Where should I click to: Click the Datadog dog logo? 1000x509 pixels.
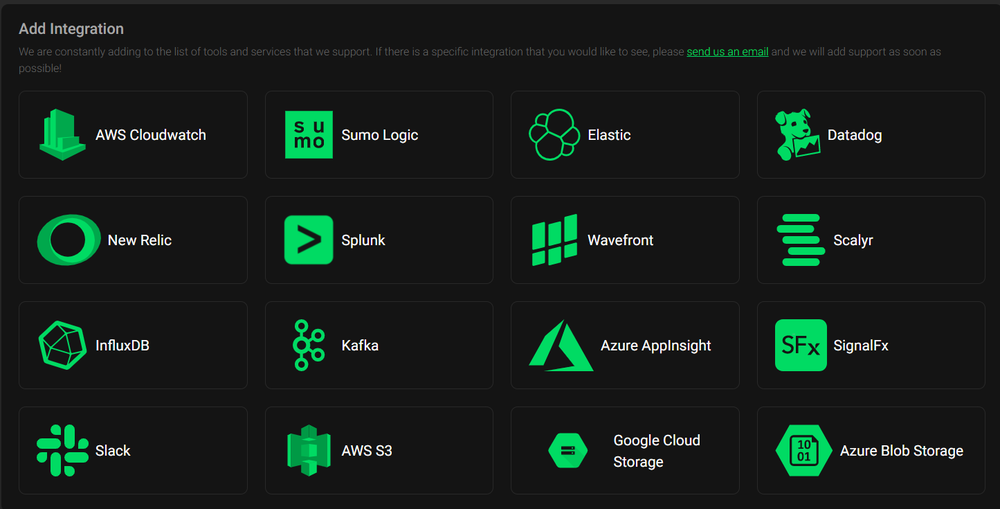pyautogui.click(x=797, y=135)
